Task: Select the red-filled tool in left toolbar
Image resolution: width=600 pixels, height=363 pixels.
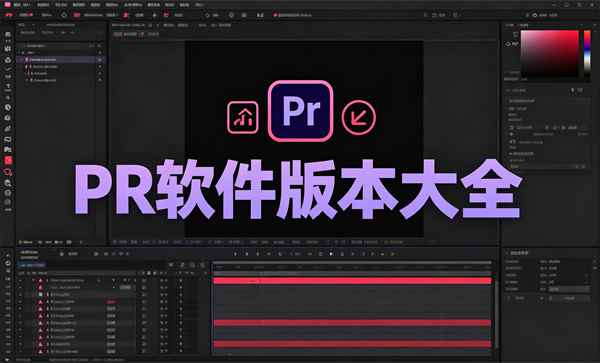Action: point(8,160)
